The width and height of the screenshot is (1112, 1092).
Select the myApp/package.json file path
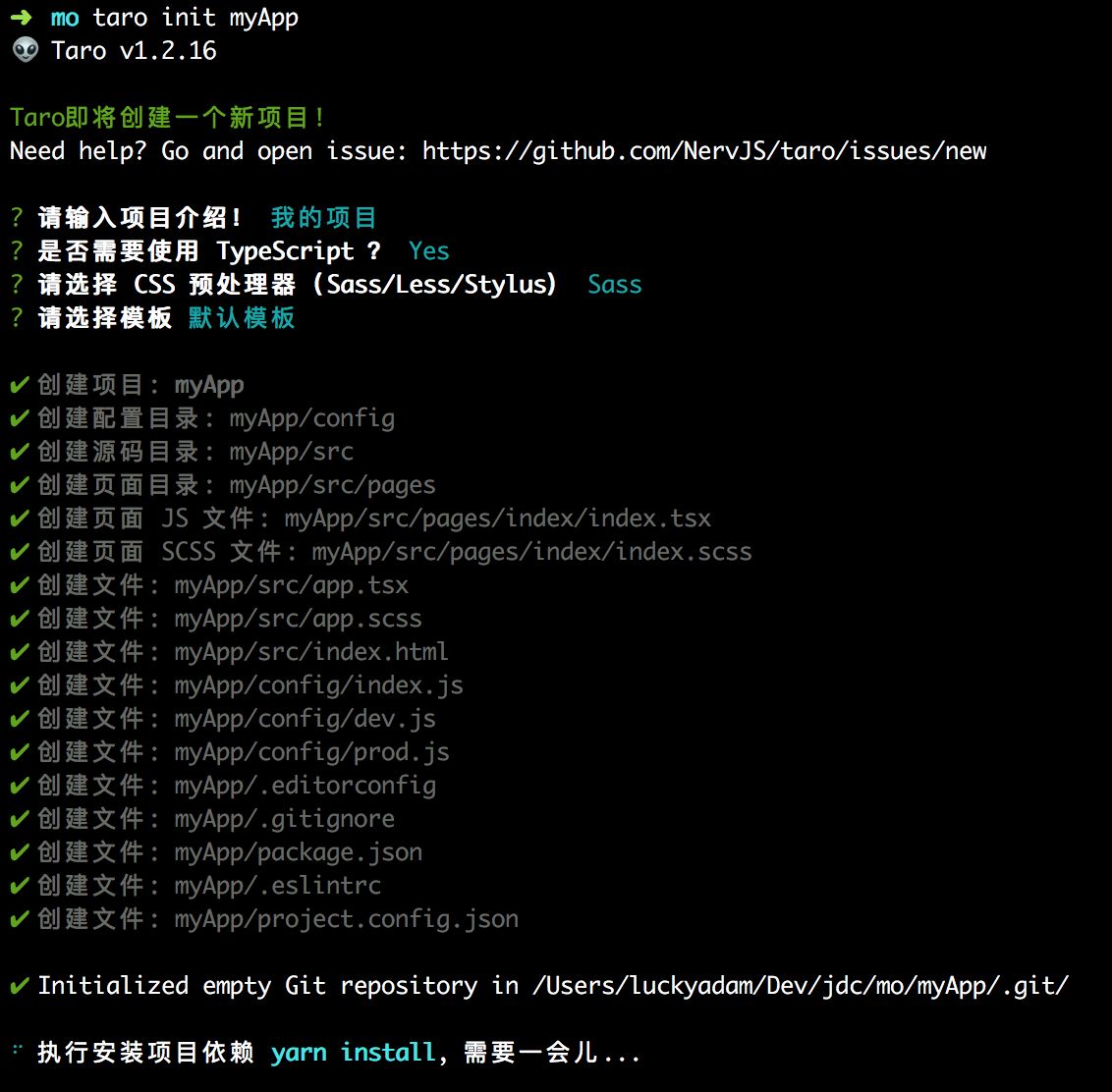pos(298,851)
